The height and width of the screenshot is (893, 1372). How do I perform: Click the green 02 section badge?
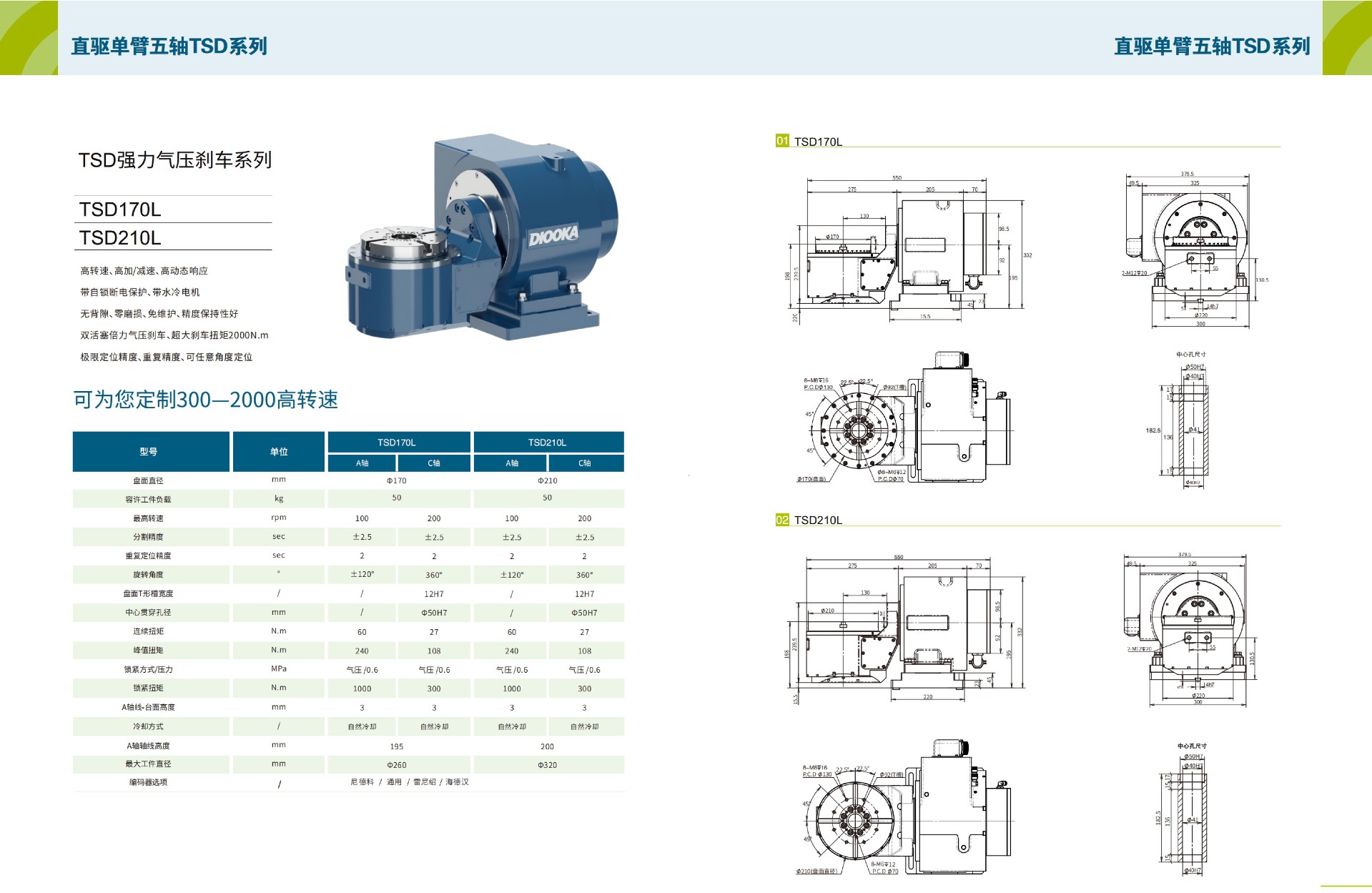click(782, 520)
